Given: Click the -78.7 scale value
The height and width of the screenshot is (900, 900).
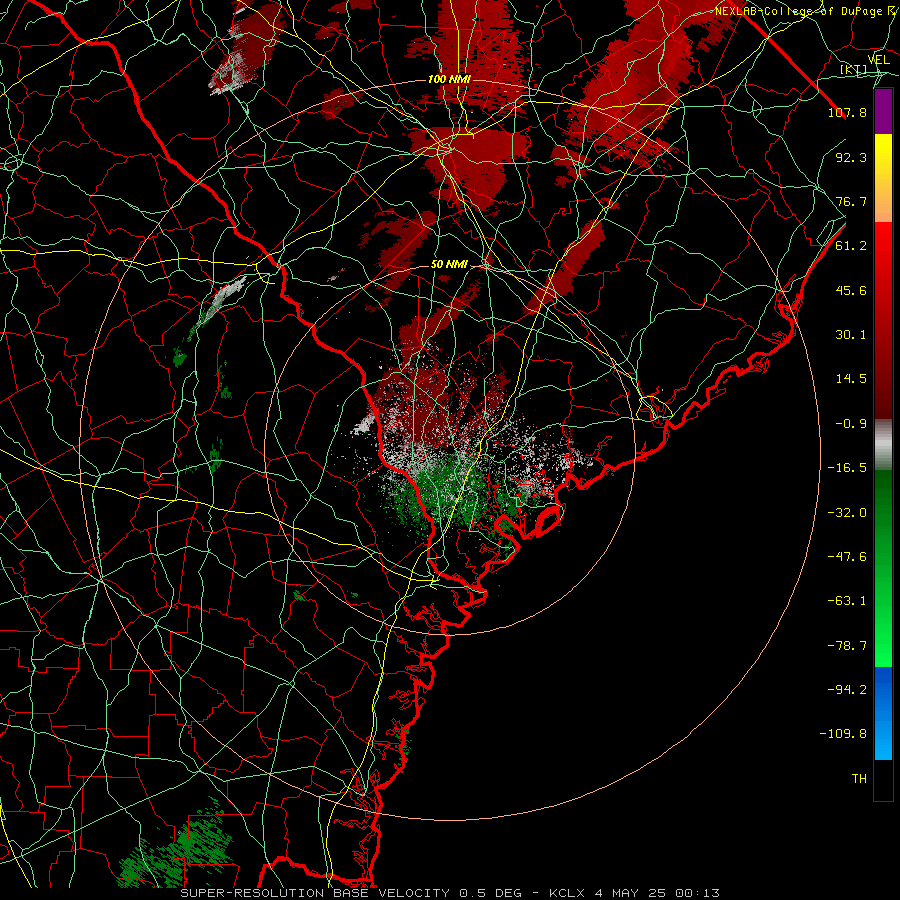Looking at the screenshot, I should click(847, 646).
